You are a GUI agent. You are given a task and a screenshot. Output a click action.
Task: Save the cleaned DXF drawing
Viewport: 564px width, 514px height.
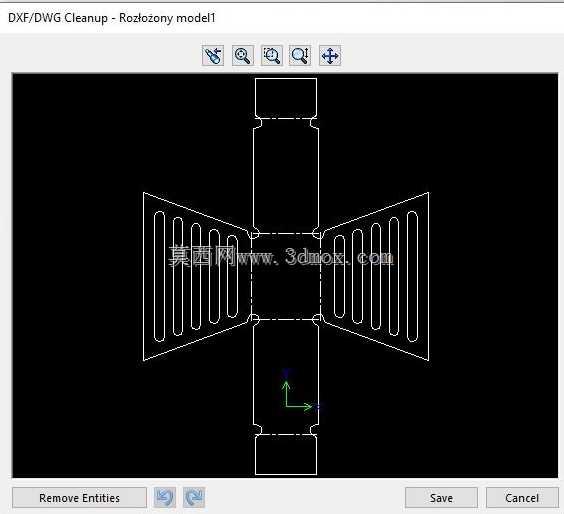(x=441, y=498)
